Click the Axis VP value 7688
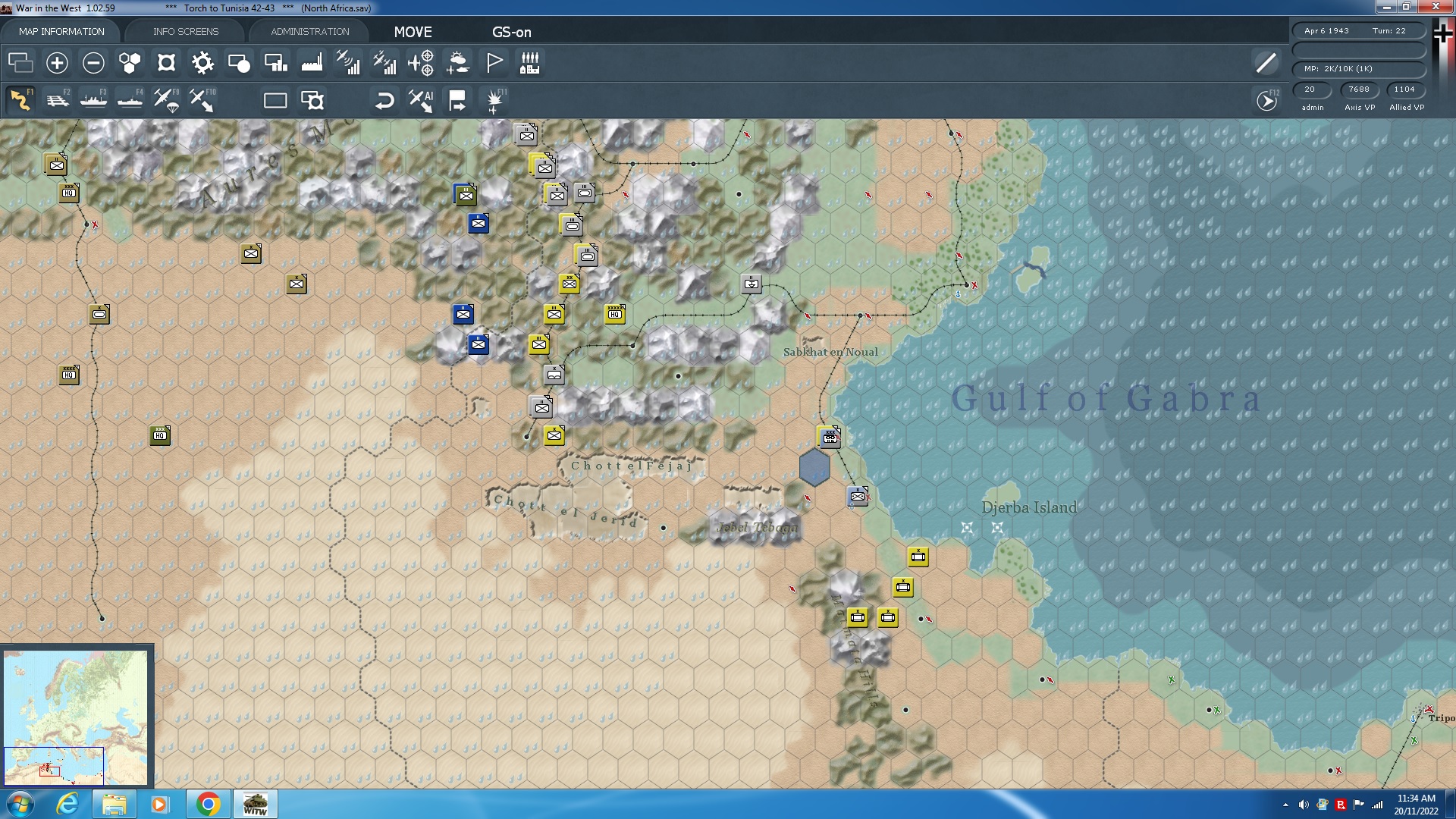This screenshot has width=1456, height=819. click(x=1359, y=89)
